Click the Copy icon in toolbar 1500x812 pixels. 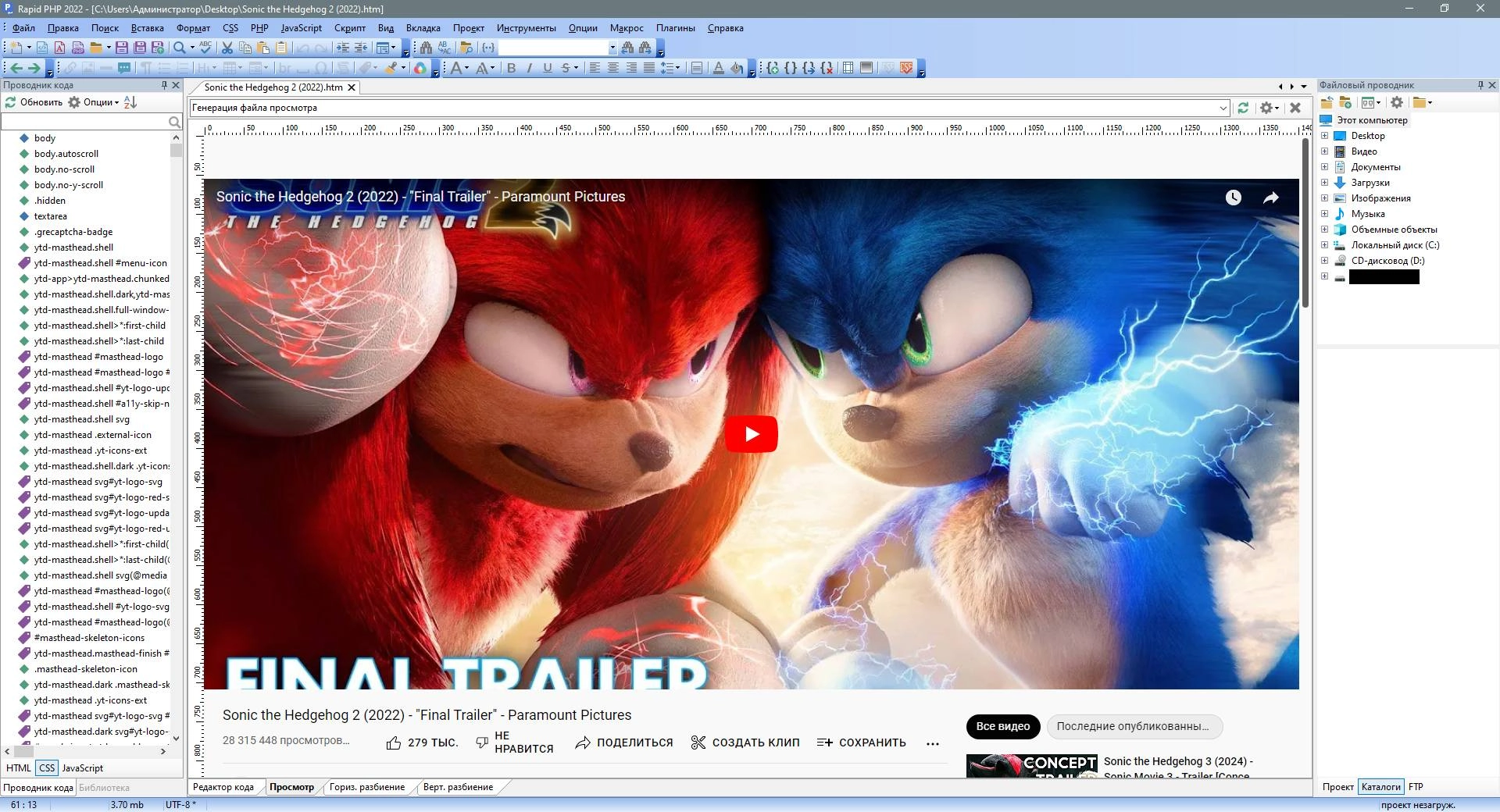[245, 48]
